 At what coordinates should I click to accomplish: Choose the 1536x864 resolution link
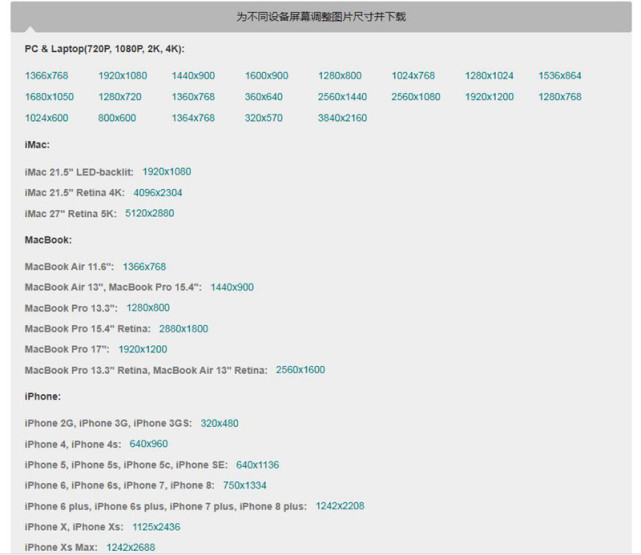pyautogui.click(x=560, y=76)
